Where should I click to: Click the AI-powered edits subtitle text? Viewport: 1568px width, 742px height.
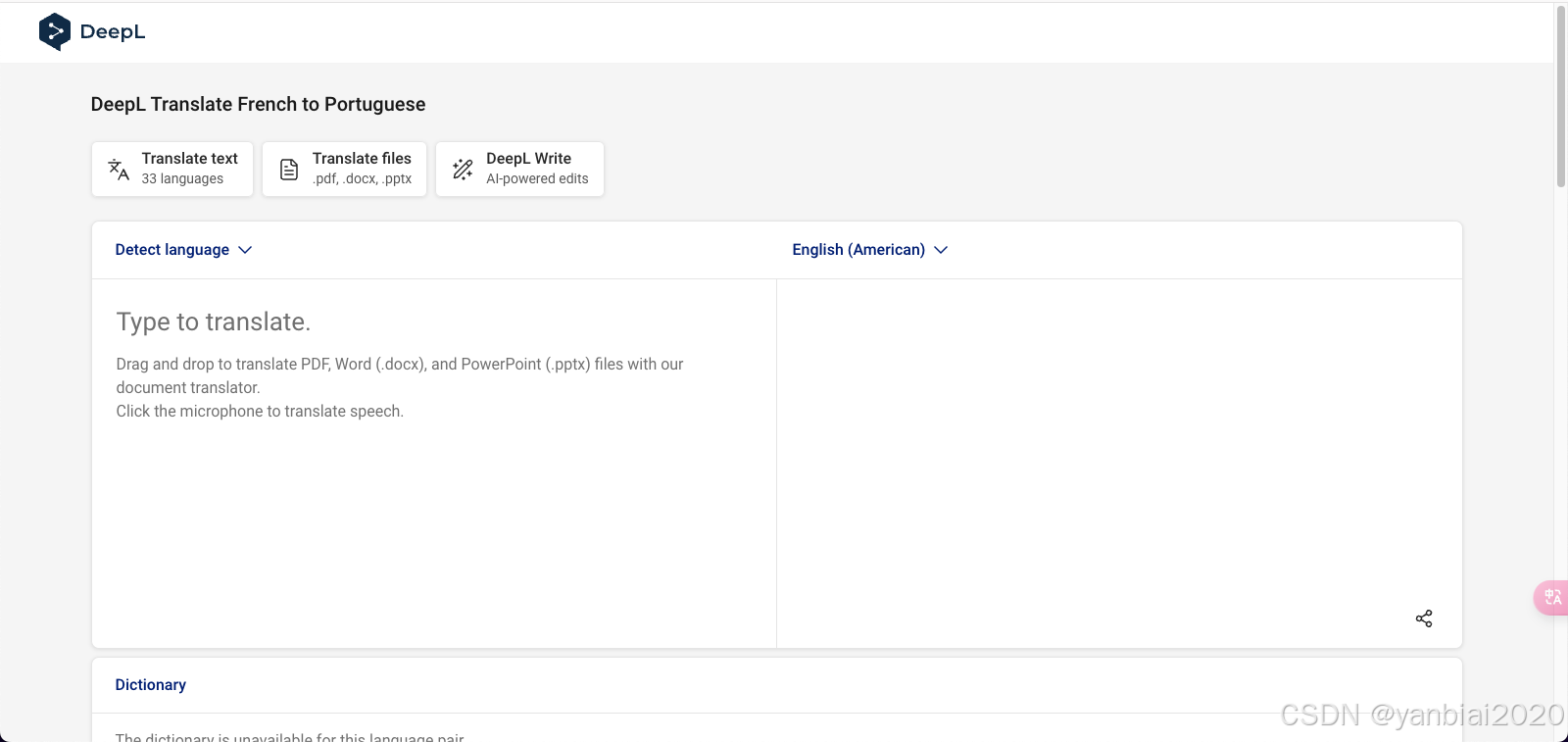click(537, 179)
